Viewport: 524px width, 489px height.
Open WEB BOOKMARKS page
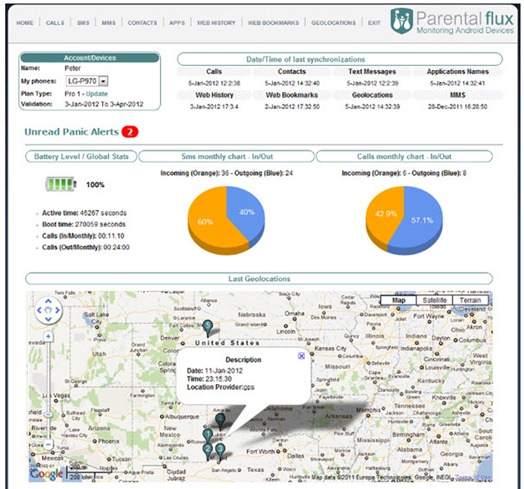273,23
